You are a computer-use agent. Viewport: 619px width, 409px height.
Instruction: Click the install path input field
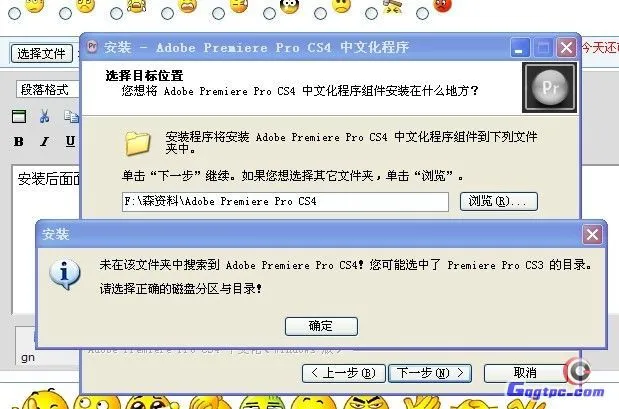point(285,202)
